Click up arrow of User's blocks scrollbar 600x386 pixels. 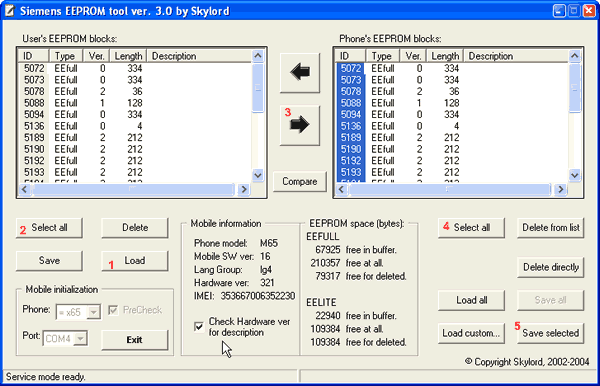coord(258,56)
